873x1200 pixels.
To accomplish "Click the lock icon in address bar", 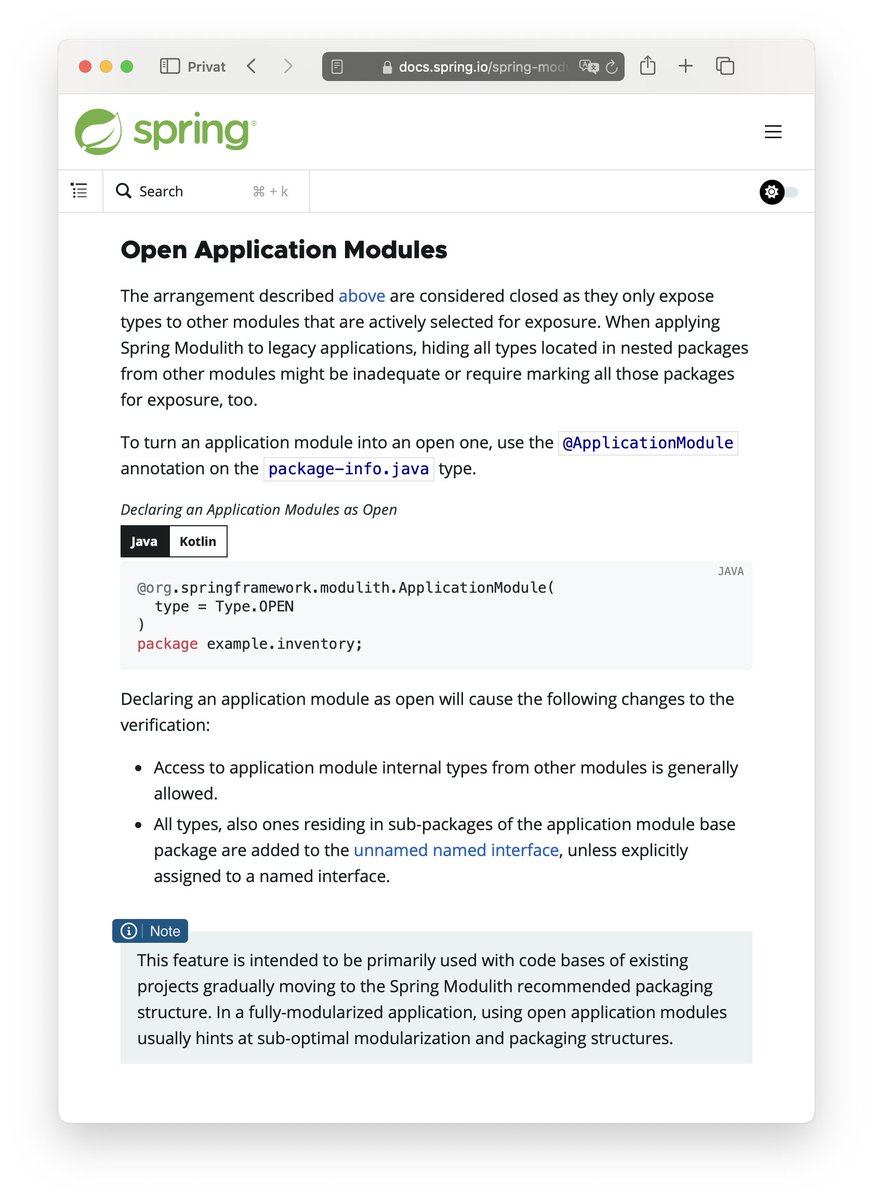I will (x=388, y=67).
